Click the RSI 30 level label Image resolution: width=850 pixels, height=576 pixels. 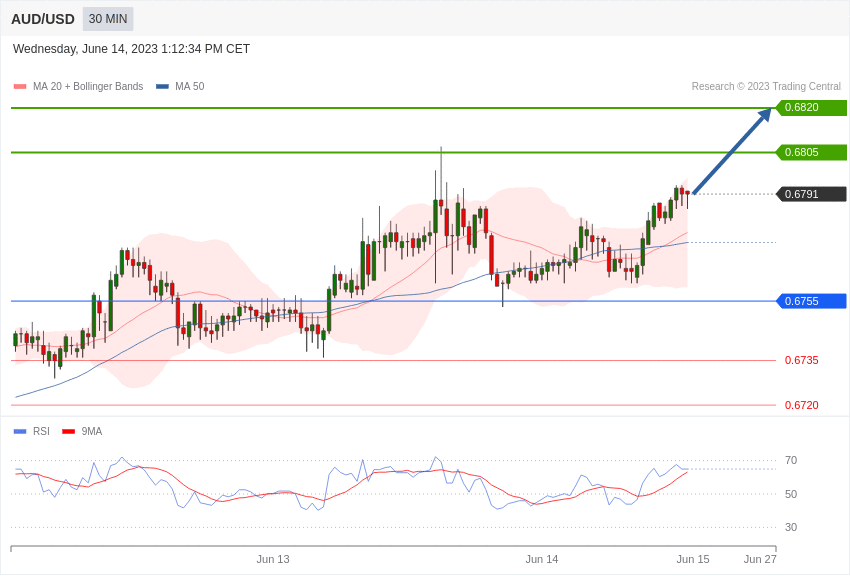791,527
